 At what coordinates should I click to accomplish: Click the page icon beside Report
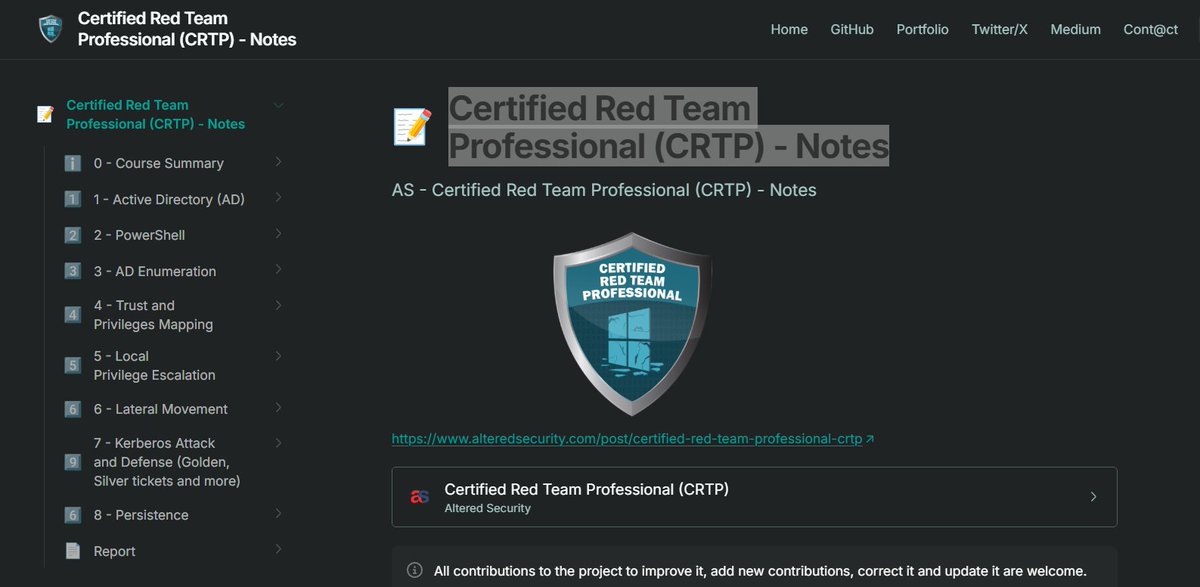72,551
